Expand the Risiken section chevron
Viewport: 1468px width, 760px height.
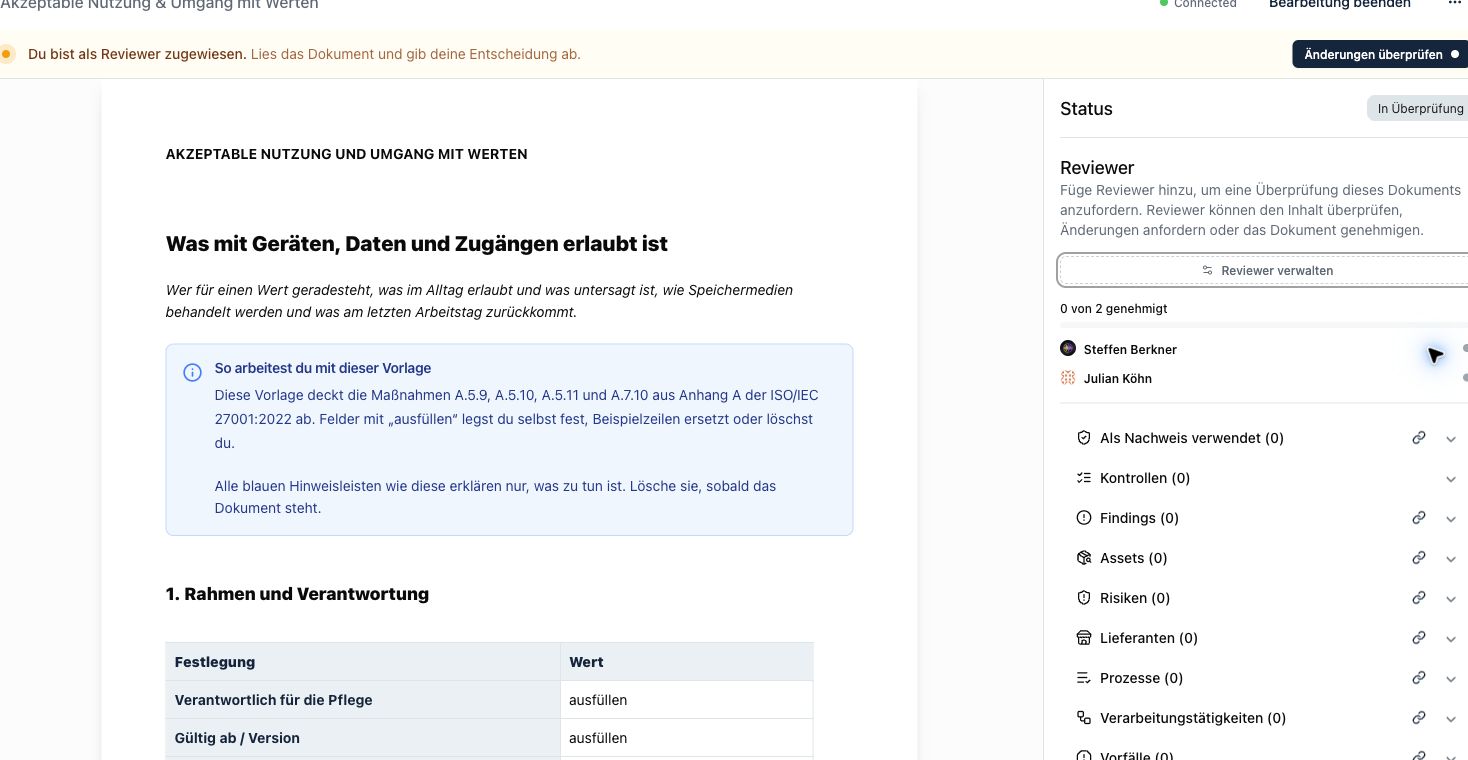click(1451, 599)
